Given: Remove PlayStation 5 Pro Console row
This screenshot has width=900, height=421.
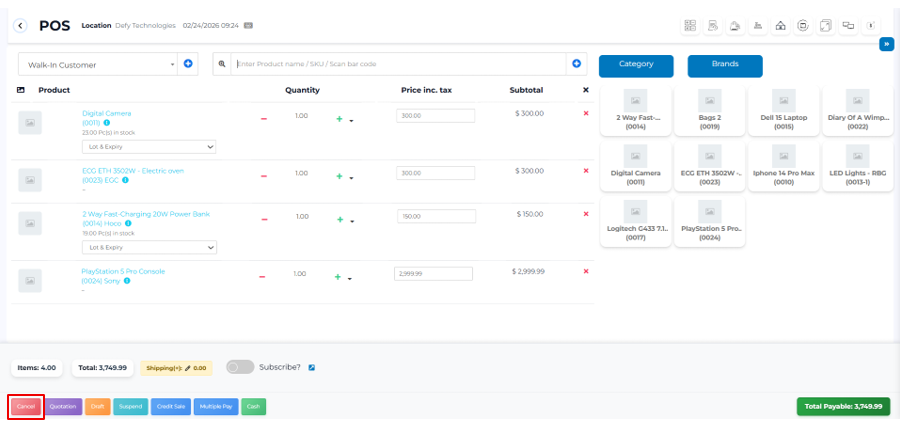Looking at the screenshot, I should click(586, 271).
